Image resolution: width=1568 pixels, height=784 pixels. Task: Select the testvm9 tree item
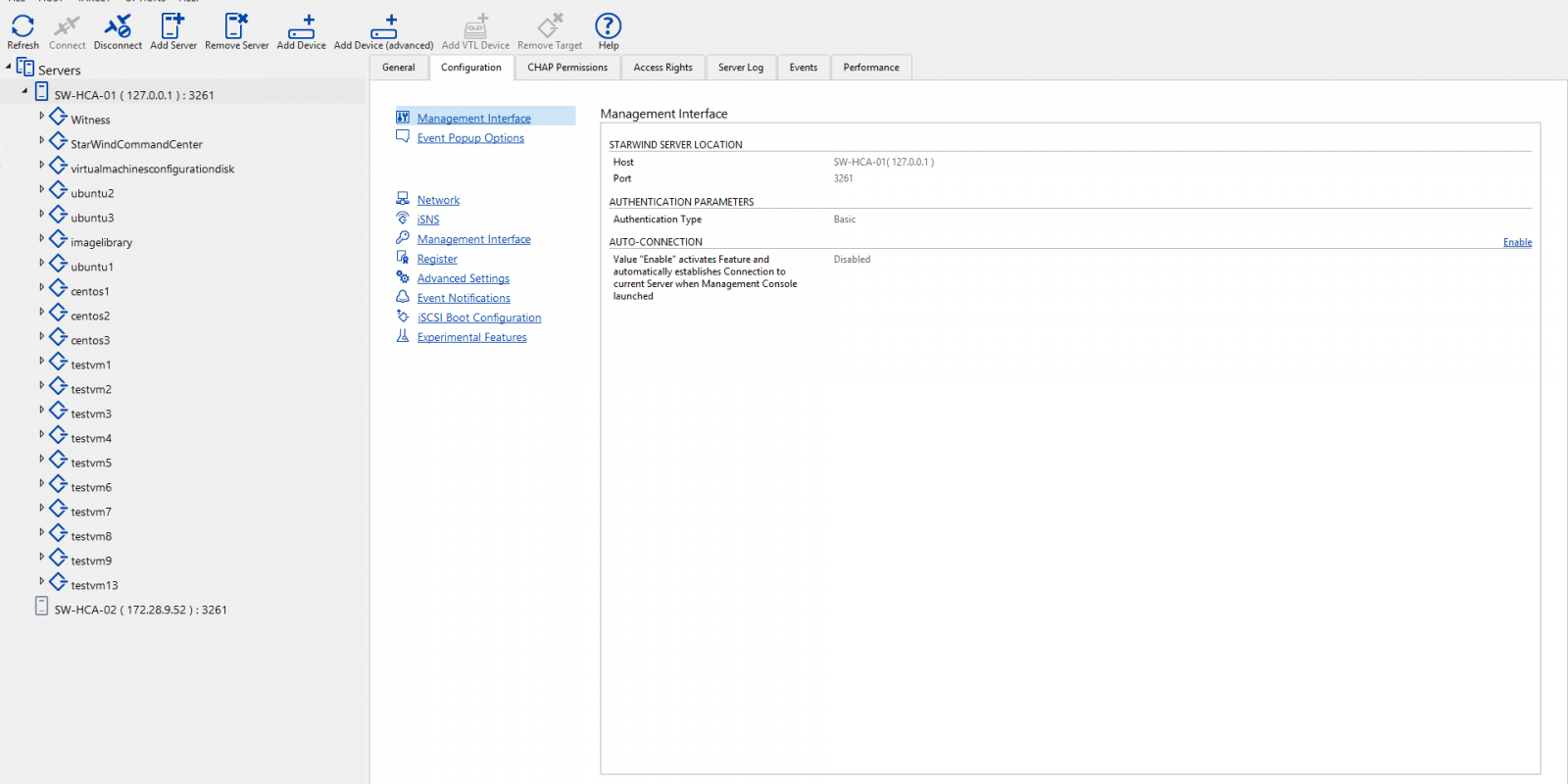tap(91, 561)
